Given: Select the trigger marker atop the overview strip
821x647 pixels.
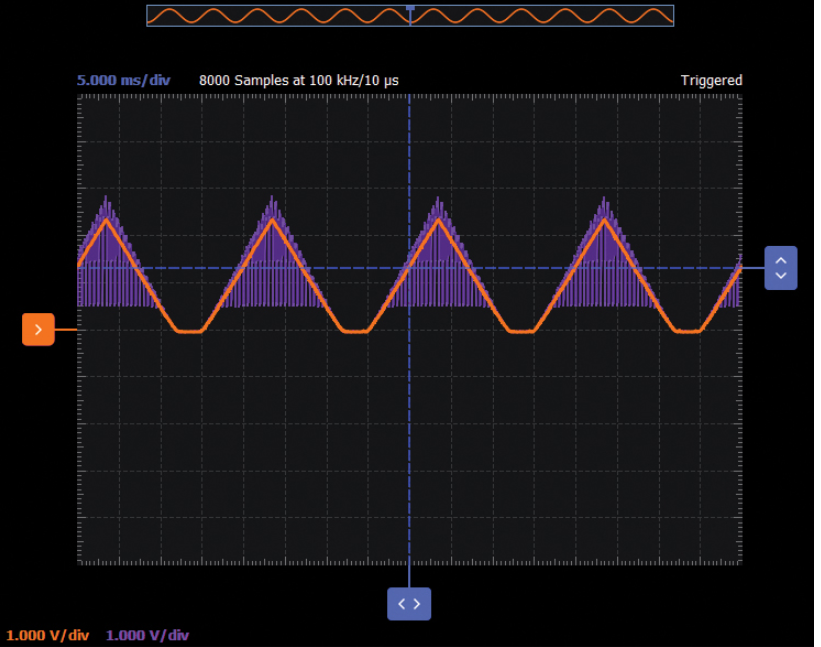Looking at the screenshot, I should pyautogui.click(x=410, y=8).
